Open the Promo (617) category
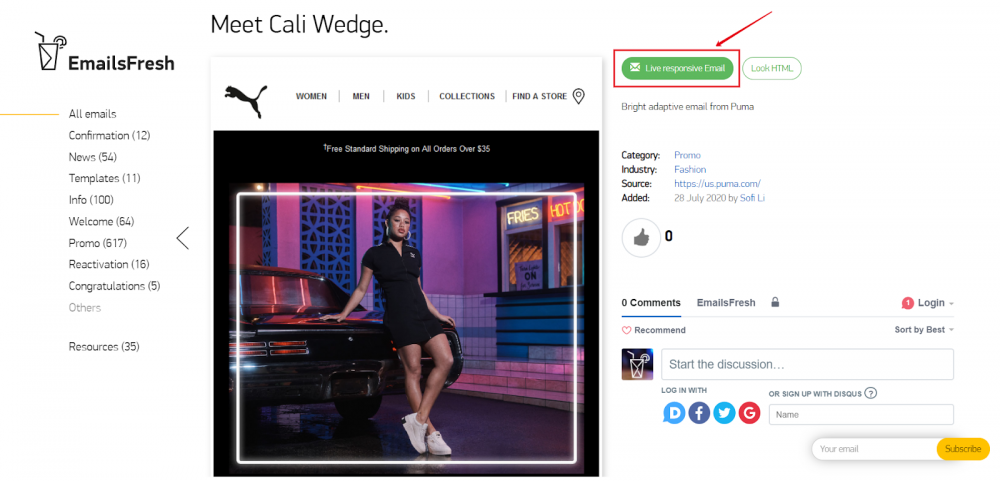The image size is (1000, 481). coord(98,243)
